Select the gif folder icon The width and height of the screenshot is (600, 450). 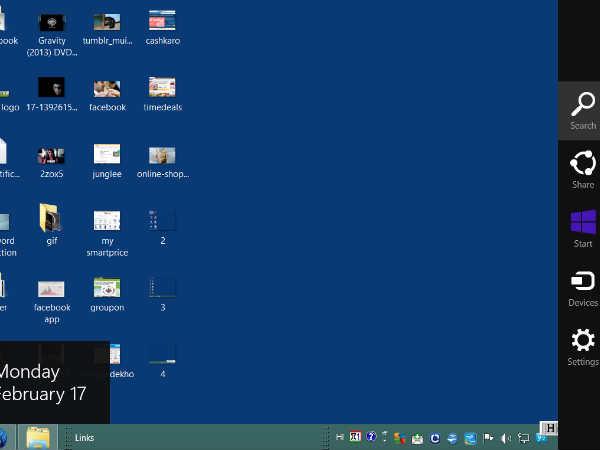pyautogui.click(x=52, y=224)
